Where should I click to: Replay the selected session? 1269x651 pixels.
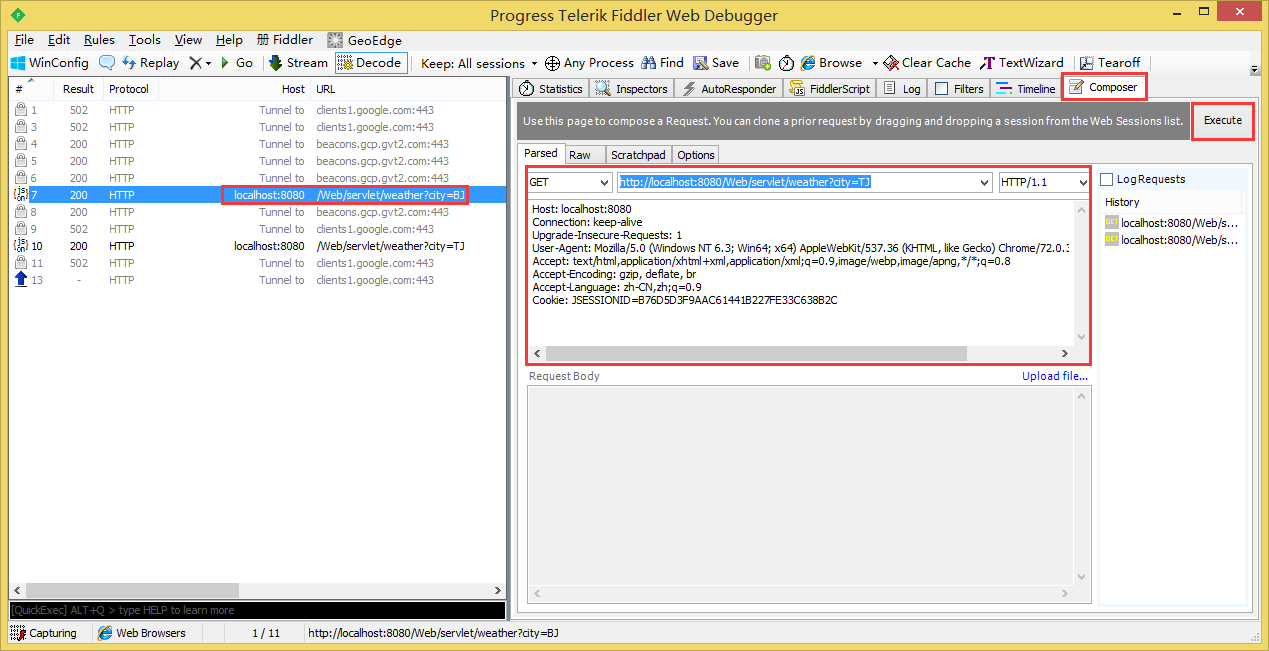click(x=151, y=63)
